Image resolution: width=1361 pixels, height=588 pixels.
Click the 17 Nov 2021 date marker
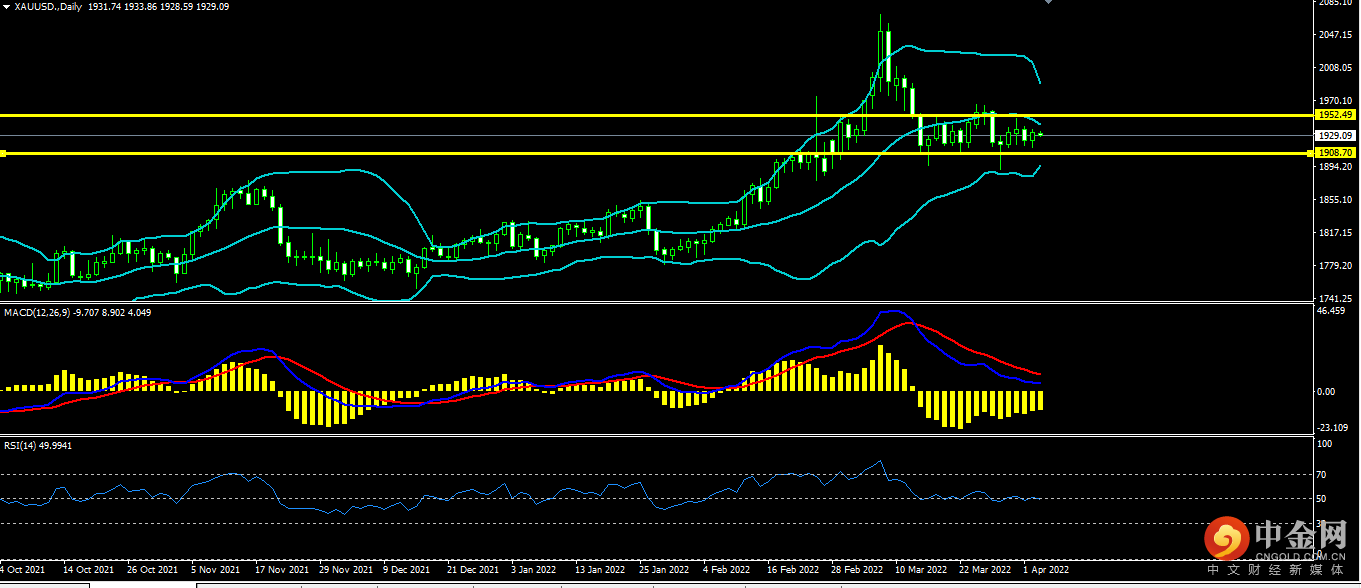pos(280,569)
